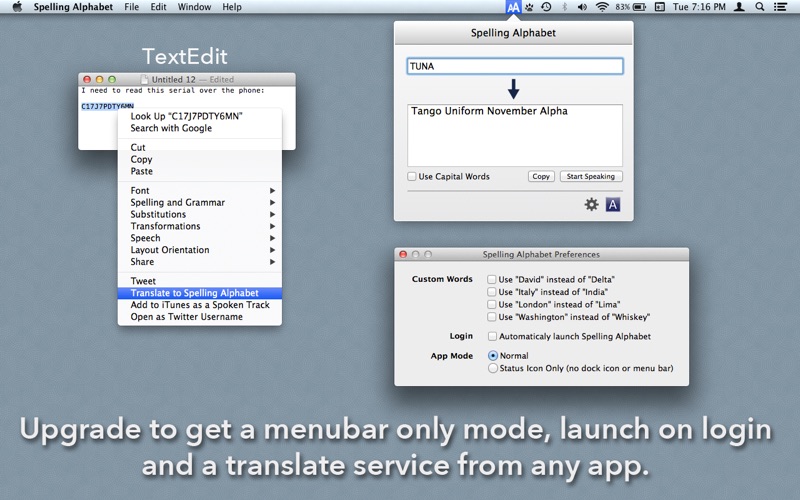Close the Spelling Alphabet Preferences window

403,254
